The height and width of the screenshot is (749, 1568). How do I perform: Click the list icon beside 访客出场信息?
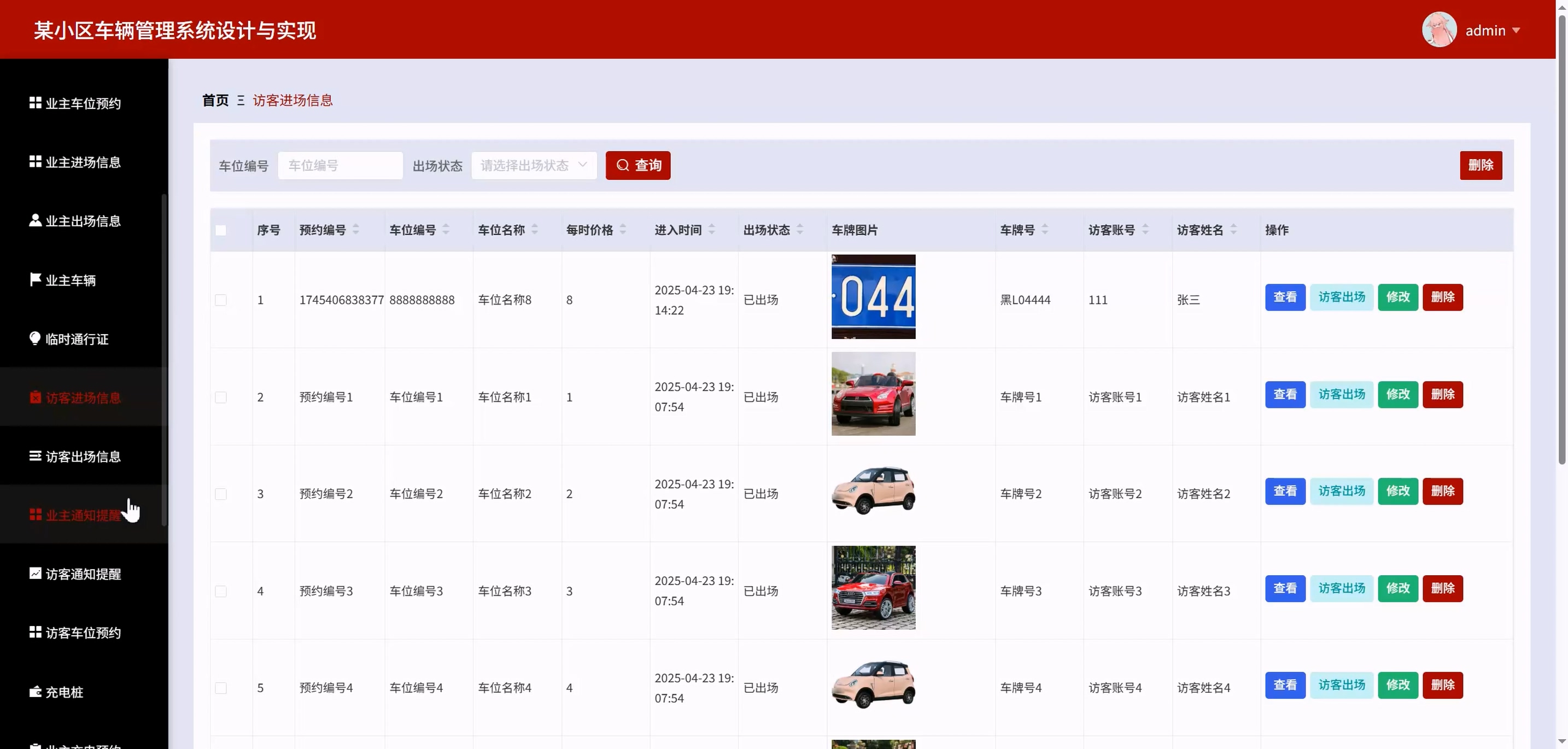click(36, 456)
